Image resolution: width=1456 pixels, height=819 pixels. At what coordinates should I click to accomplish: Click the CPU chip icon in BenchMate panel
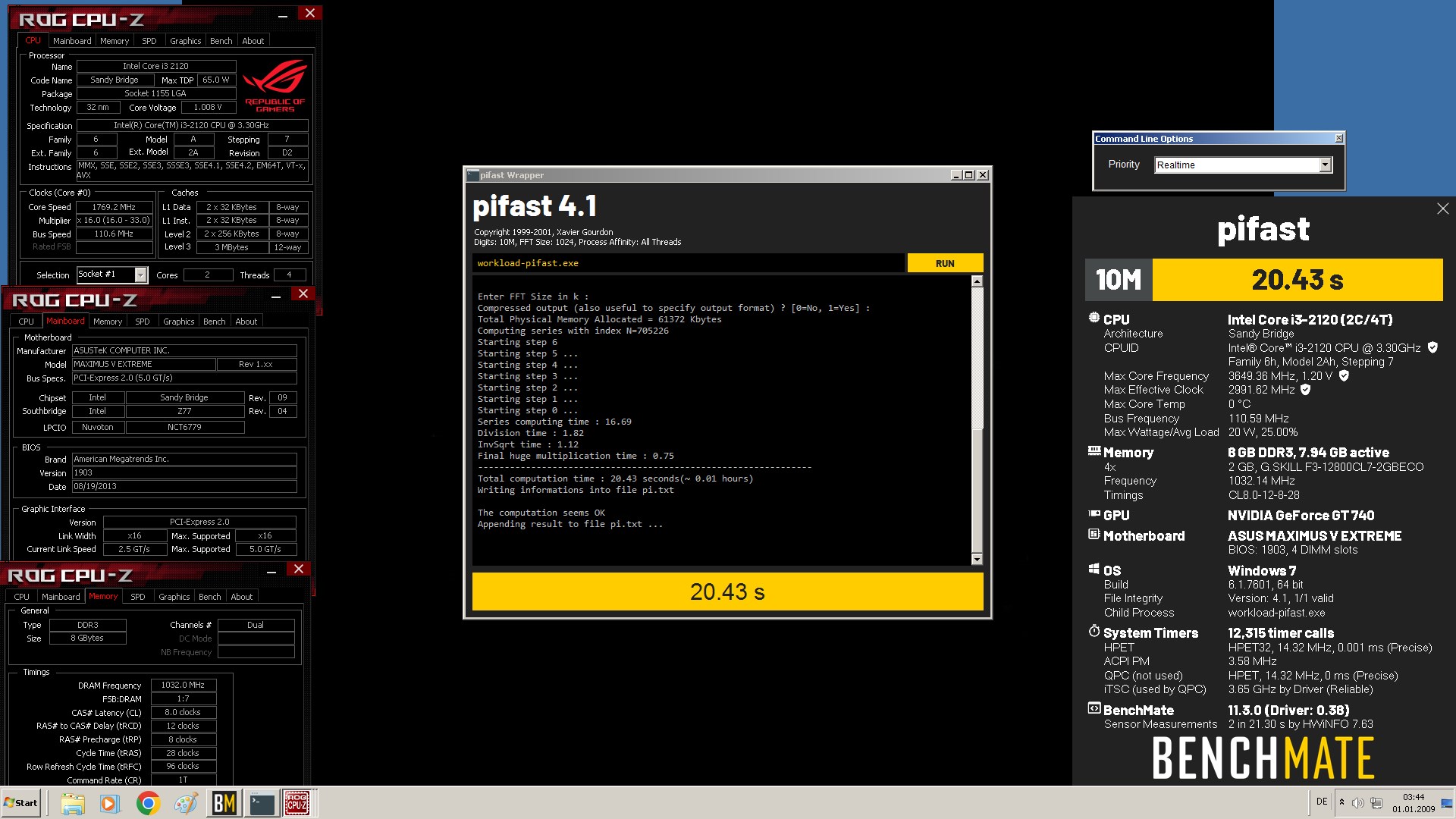click(x=1094, y=318)
